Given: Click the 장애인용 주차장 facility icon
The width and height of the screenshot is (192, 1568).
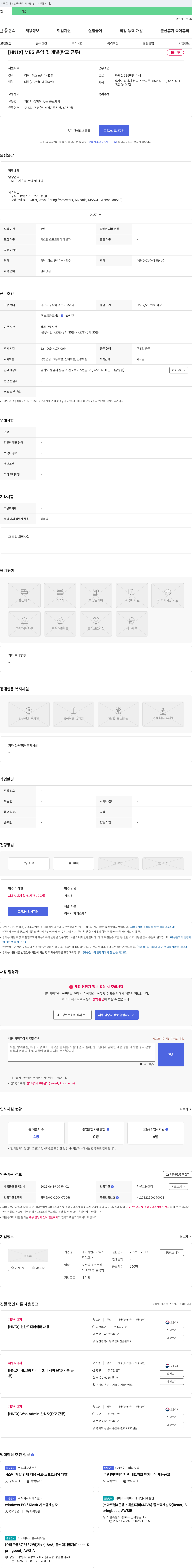Looking at the screenshot, I should (29, 714).
